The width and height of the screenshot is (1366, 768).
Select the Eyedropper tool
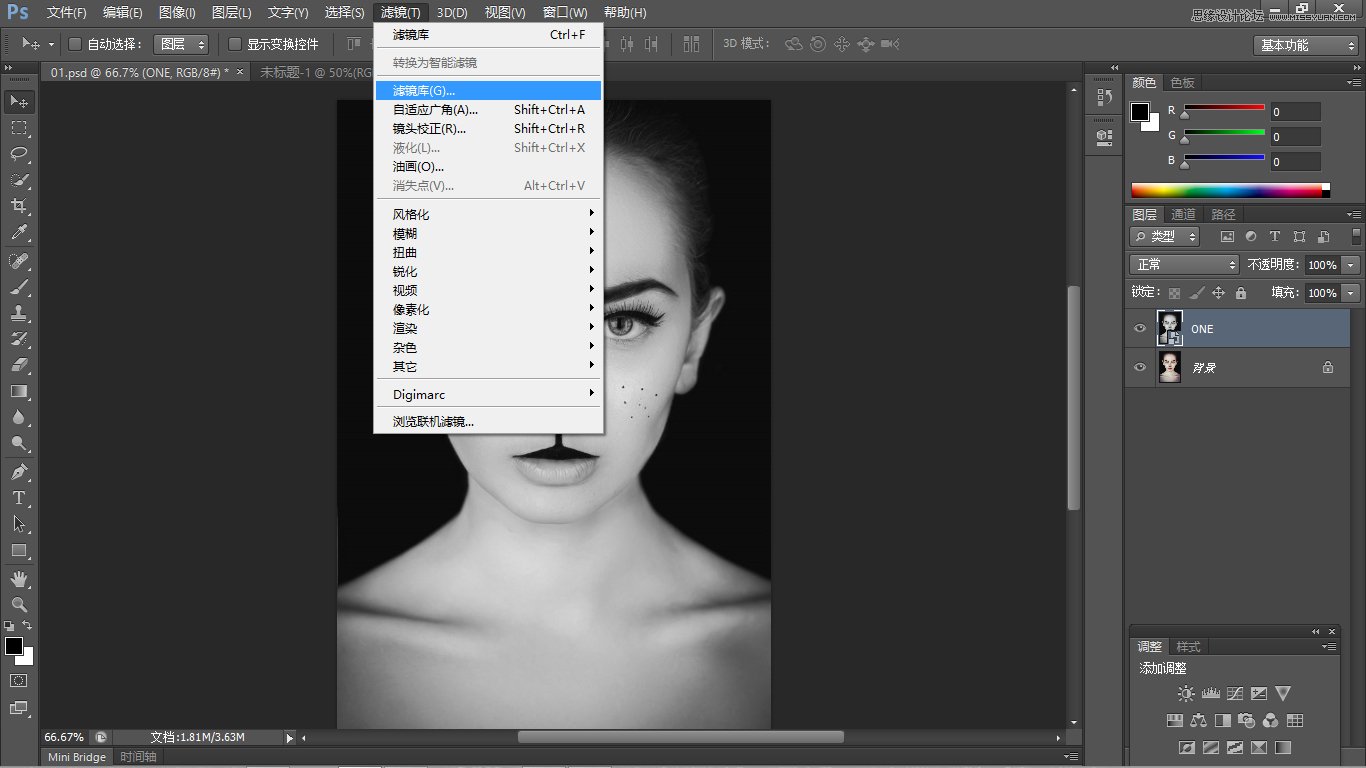(19, 233)
